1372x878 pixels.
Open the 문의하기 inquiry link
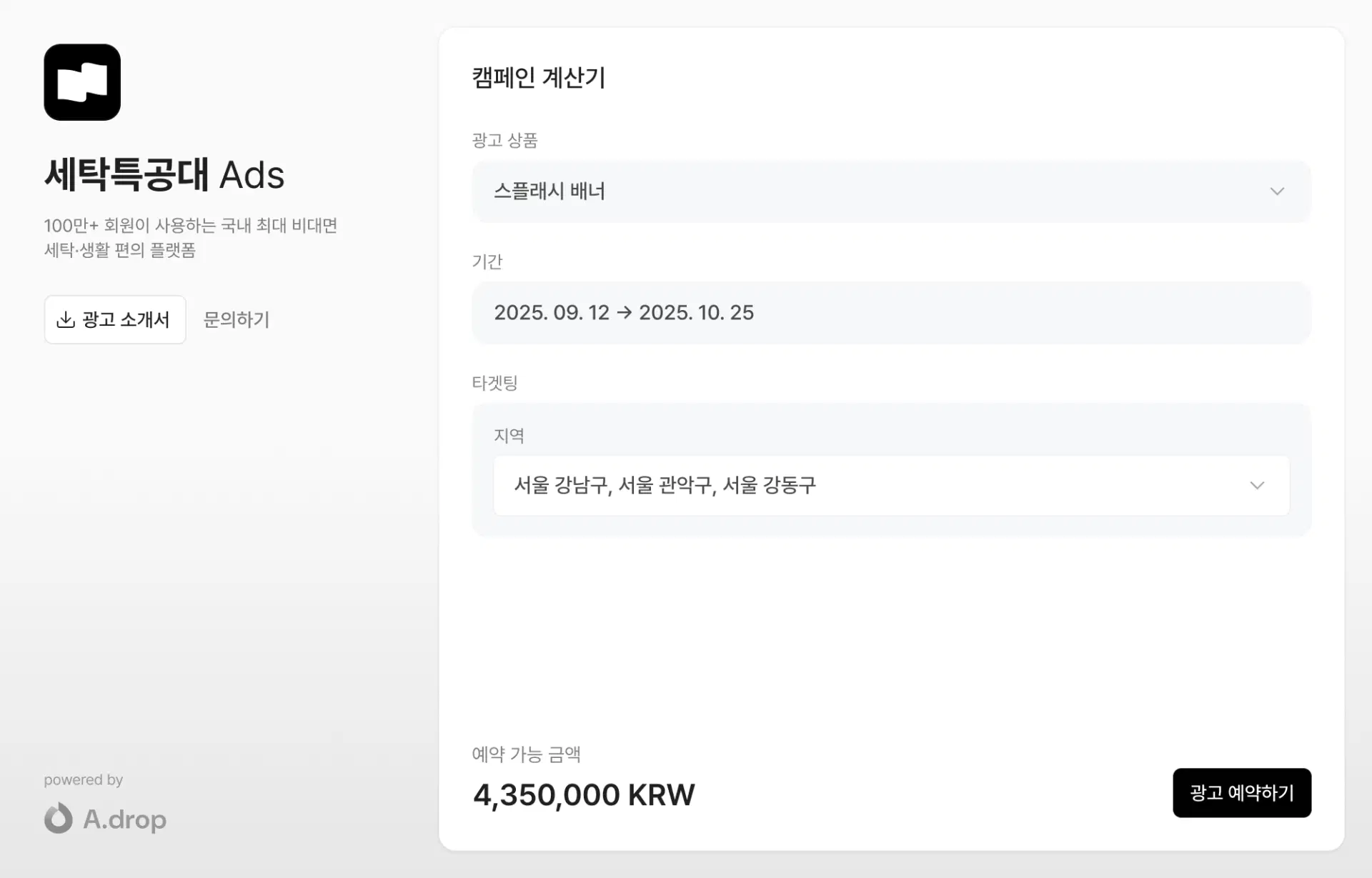pyautogui.click(x=237, y=319)
